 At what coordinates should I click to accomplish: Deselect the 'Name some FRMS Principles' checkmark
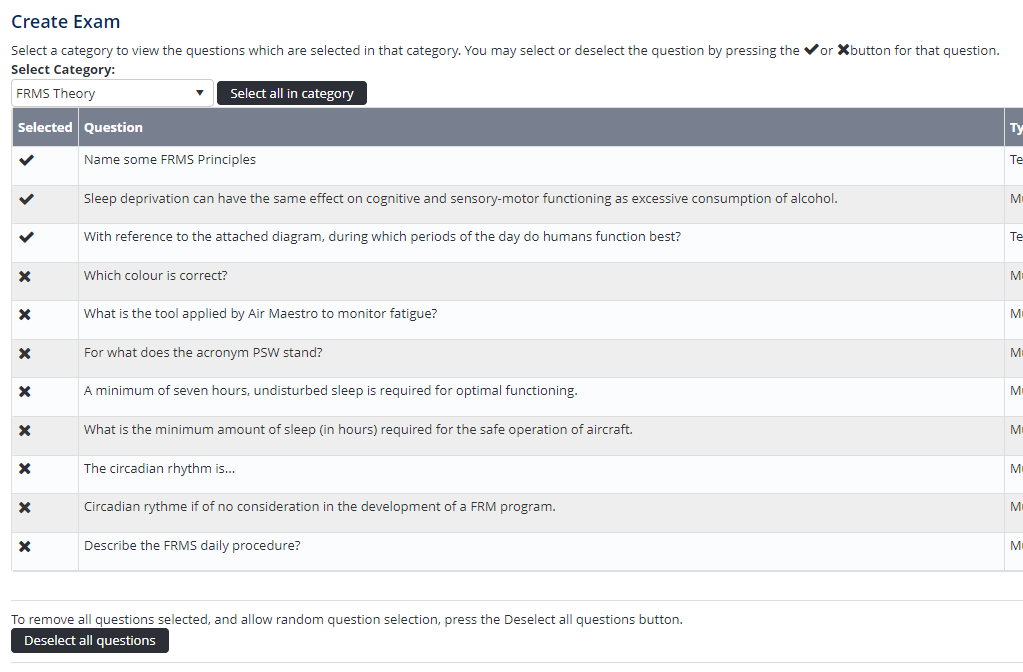26,160
